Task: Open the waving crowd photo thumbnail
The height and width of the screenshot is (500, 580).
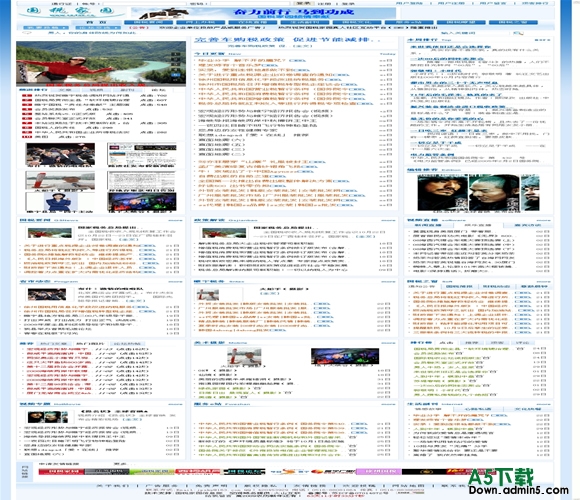Action: [60, 155]
